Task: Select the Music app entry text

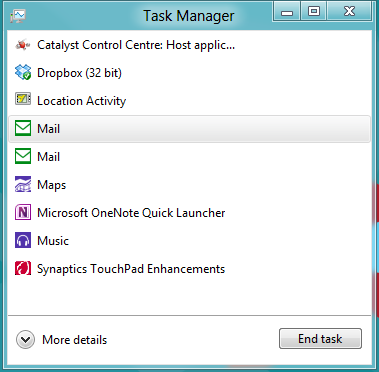Action: click(x=53, y=241)
